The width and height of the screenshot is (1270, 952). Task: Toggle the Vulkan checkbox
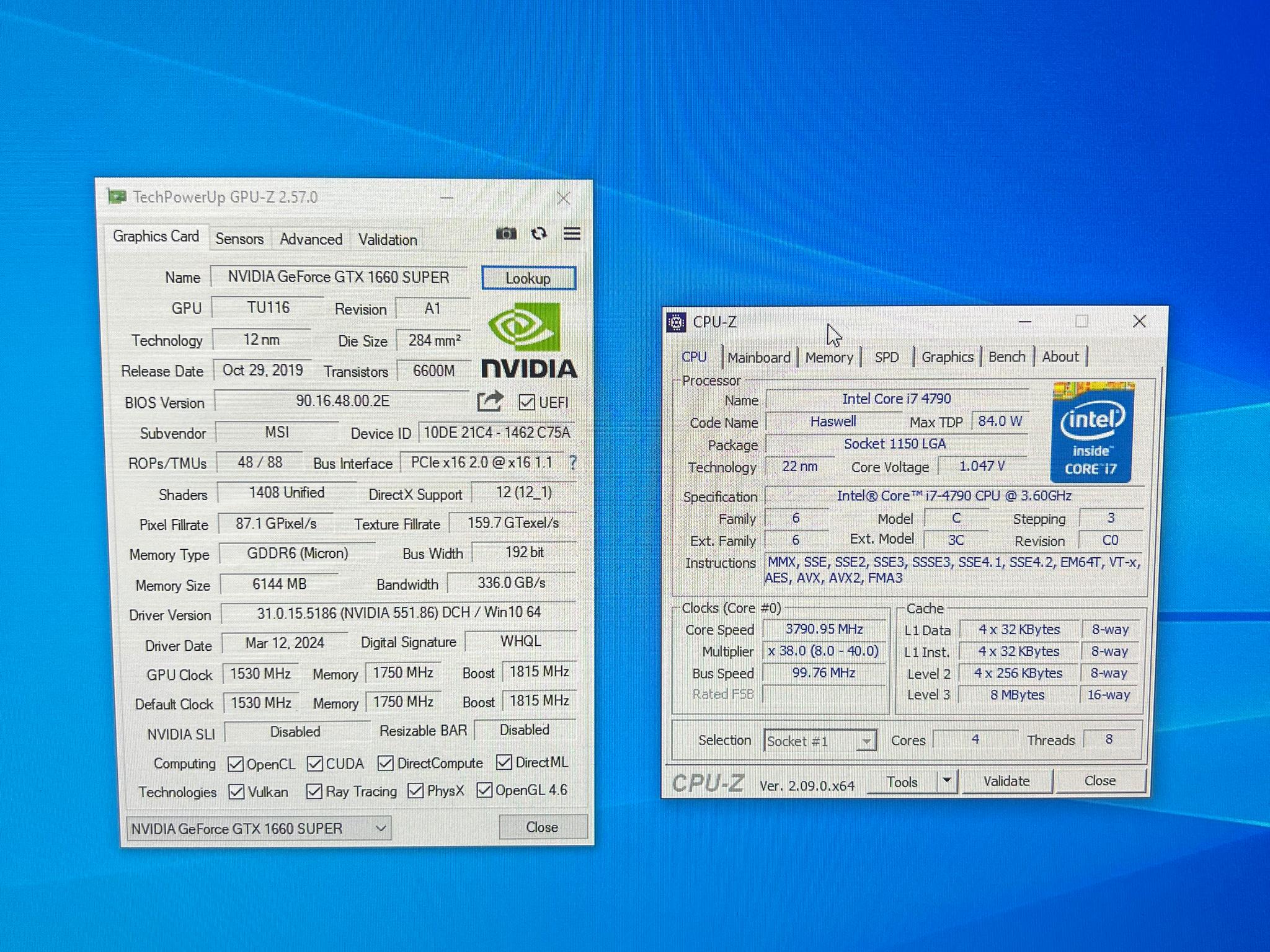(x=236, y=791)
